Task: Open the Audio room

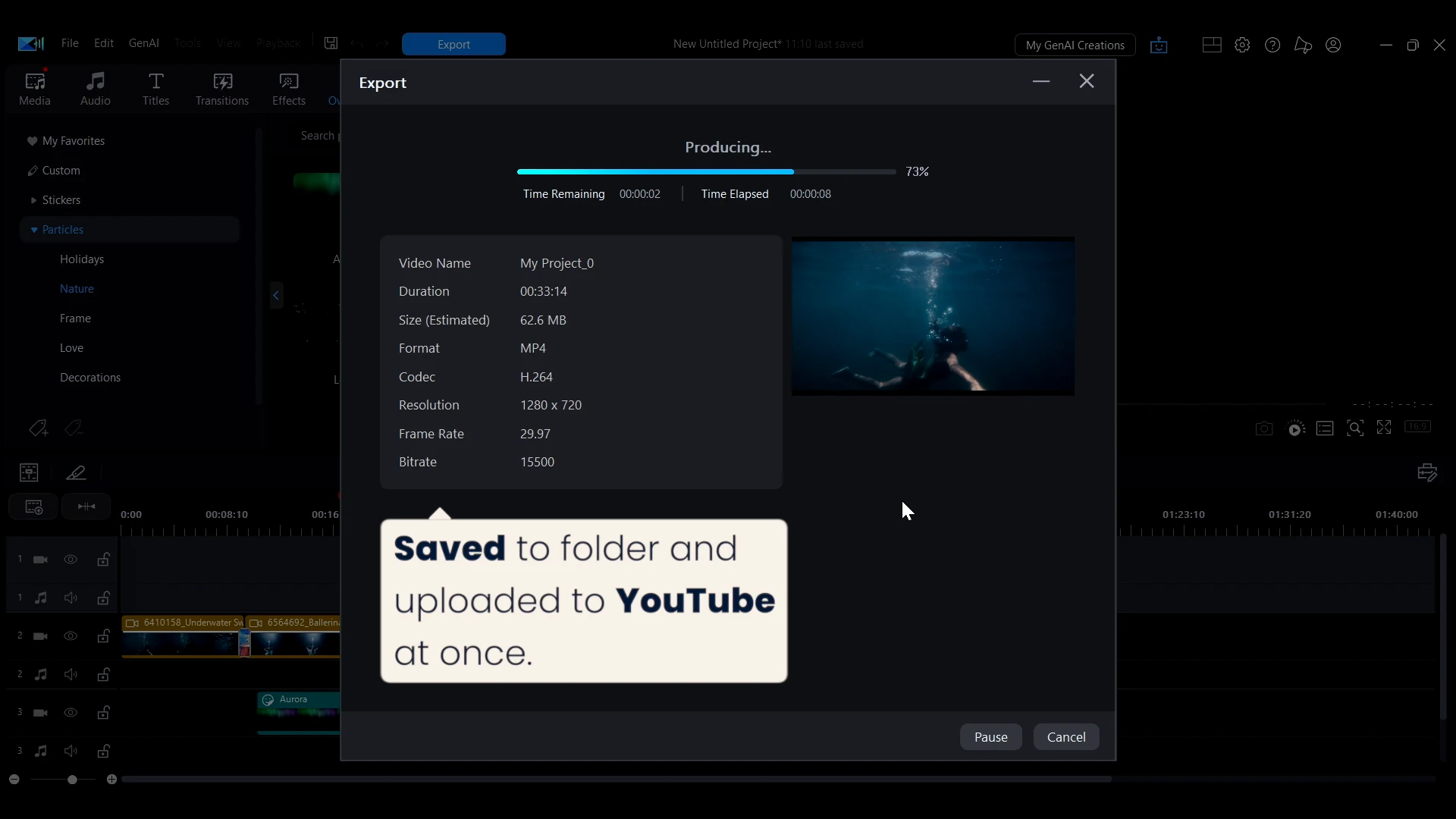Action: pos(96,89)
